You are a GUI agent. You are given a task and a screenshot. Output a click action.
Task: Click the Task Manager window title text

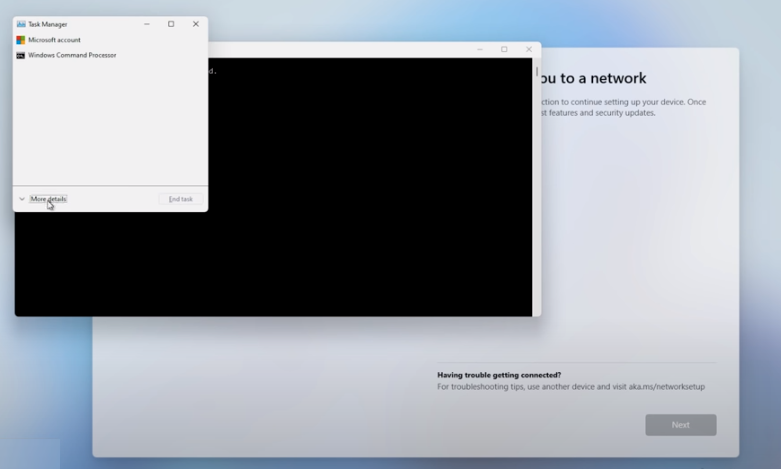(48, 24)
